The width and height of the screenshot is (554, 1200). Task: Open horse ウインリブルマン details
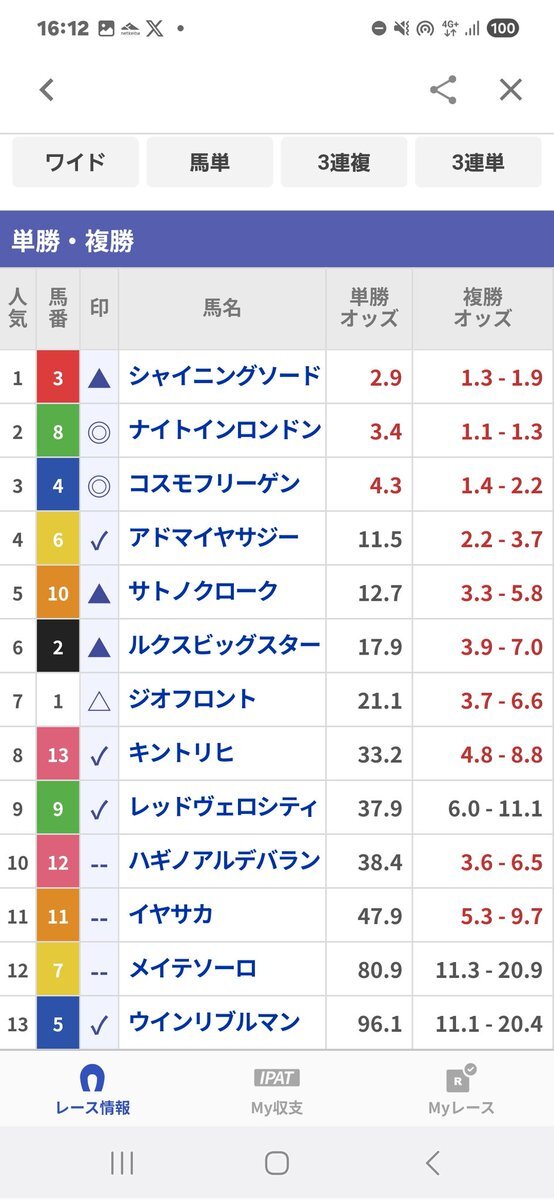click(215, 1023)
